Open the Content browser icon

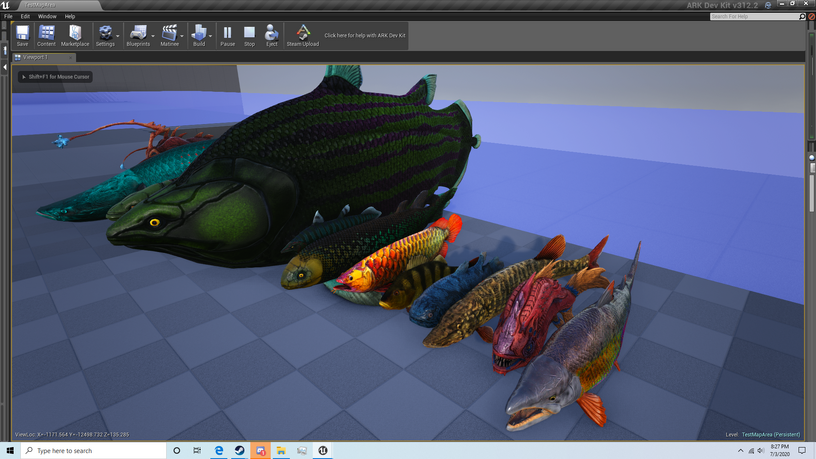[x=46, y=35]
